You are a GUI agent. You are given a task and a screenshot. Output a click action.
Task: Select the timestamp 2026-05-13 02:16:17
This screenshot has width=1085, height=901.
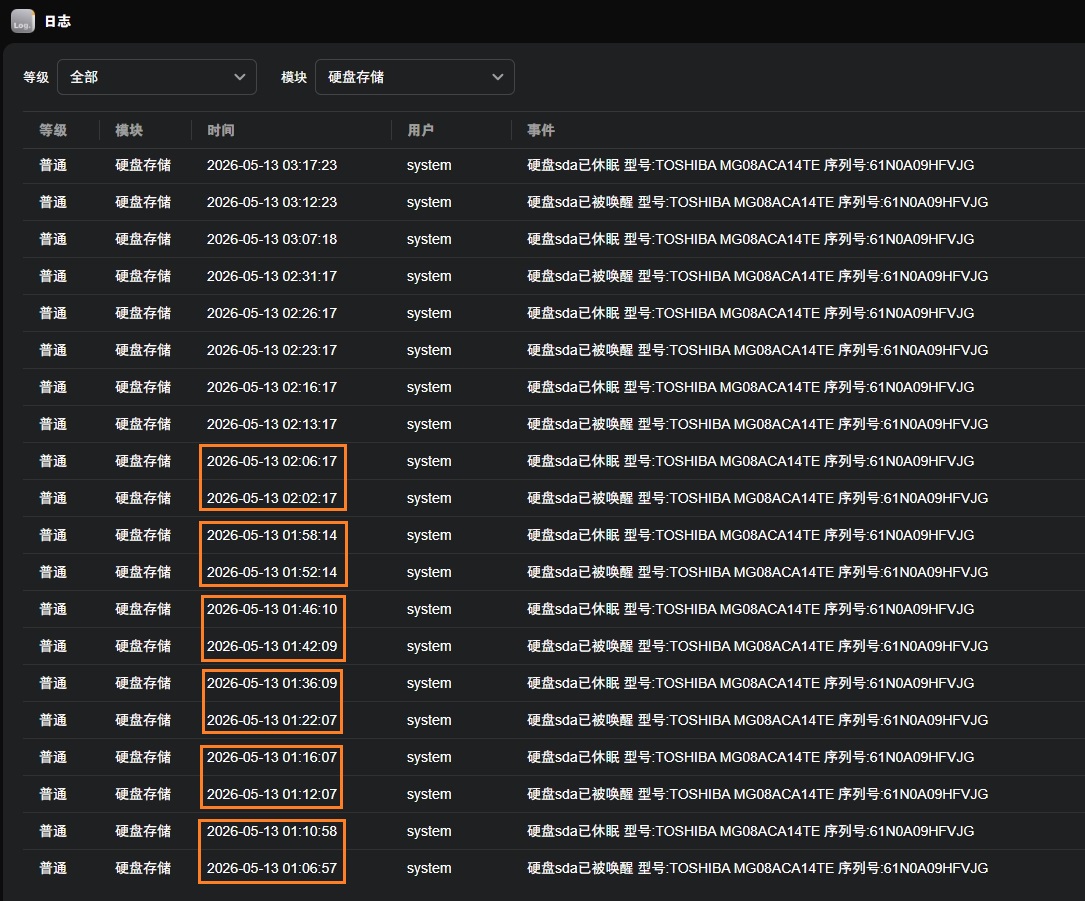(272, 388)
